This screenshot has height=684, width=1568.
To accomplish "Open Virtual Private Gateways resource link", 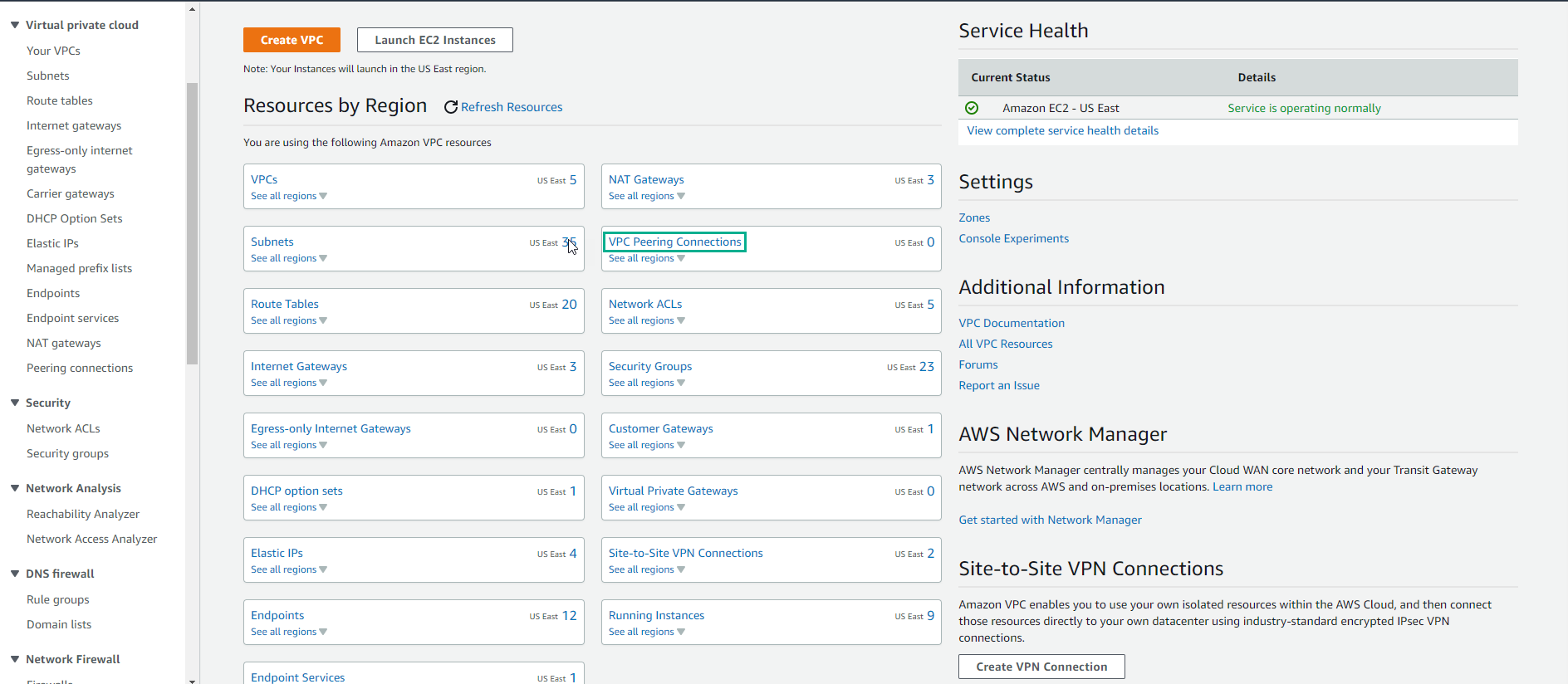I will coord(674,491).
